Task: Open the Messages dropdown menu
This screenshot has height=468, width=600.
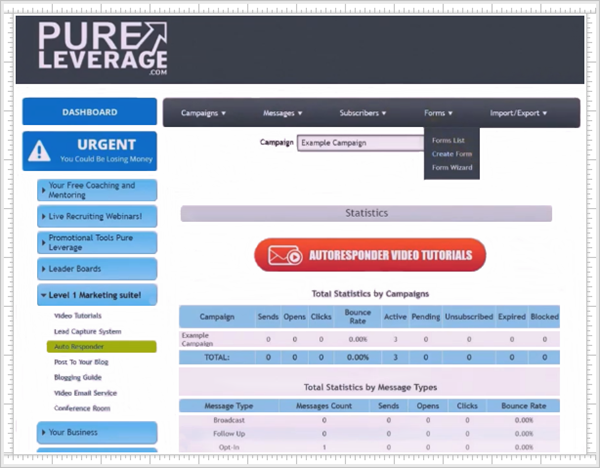Action: [282, 113]
